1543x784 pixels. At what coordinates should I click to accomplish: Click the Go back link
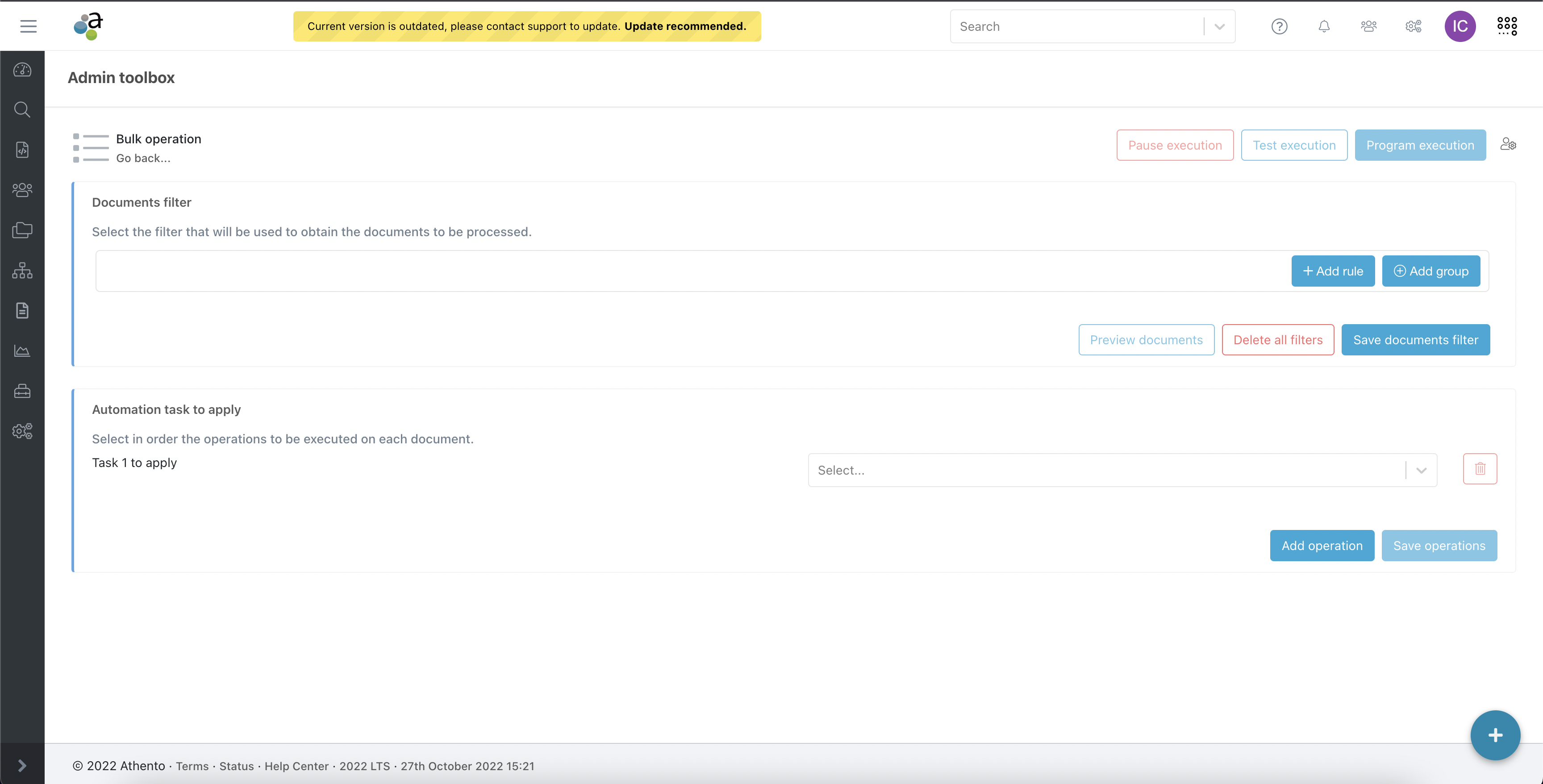143,158
